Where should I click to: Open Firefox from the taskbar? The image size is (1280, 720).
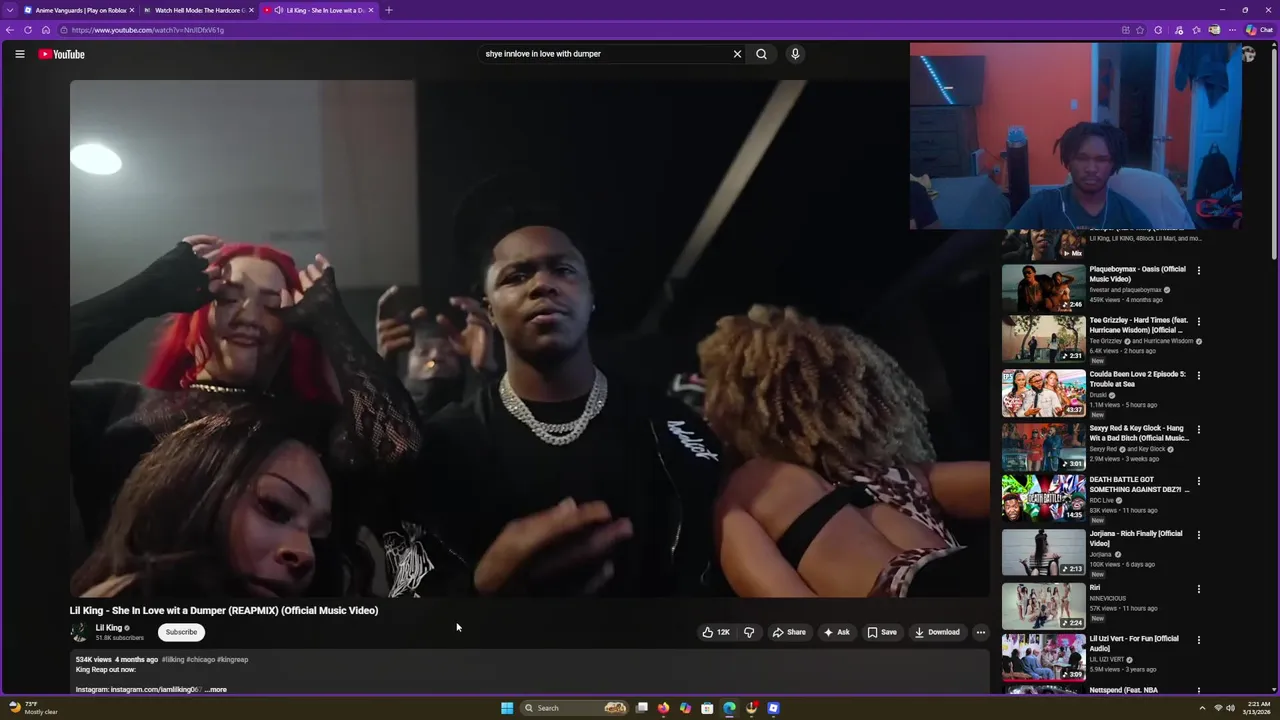tap(663, 708)
